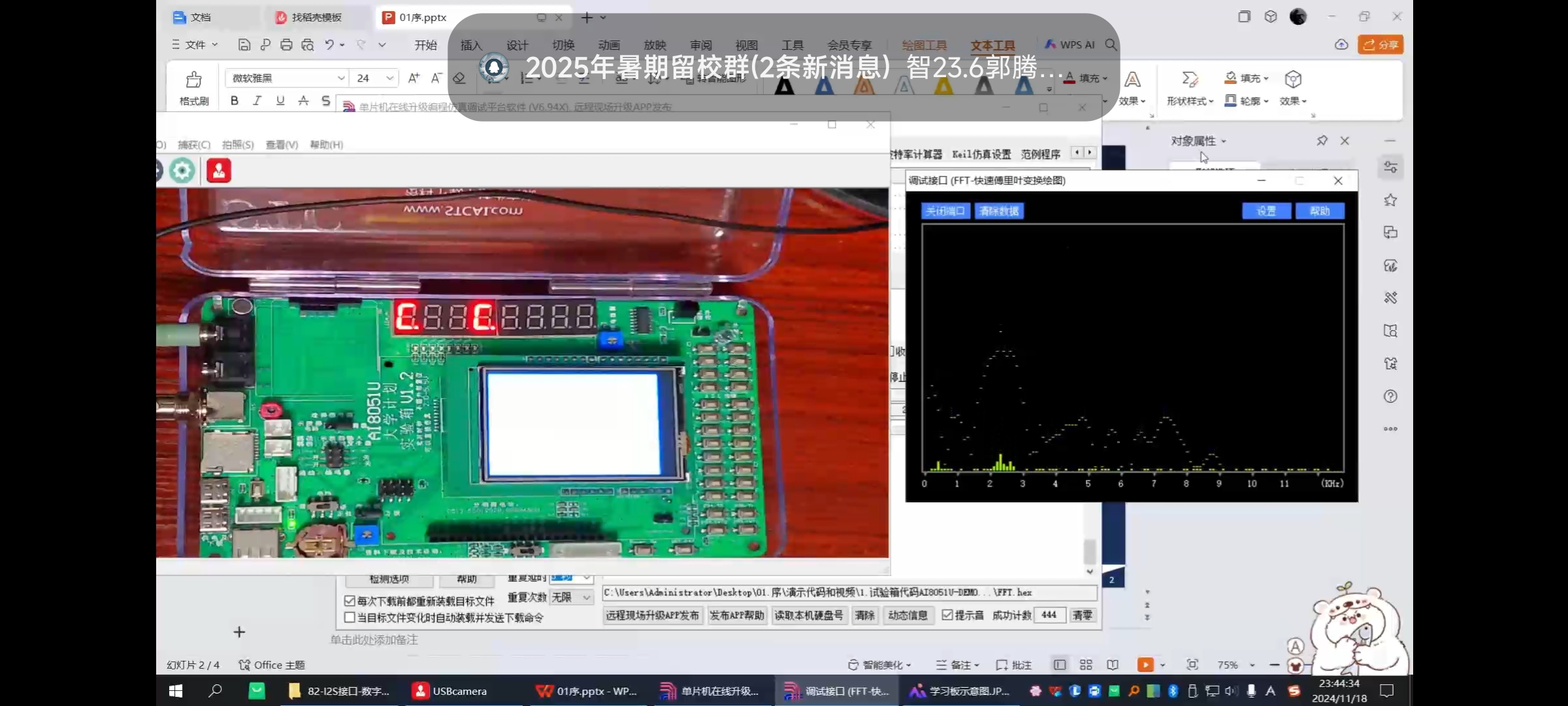The height and width of the screenshot is (706, 1568).
Task: Pin the Object Properties panel
Action: coord(1322,141)
